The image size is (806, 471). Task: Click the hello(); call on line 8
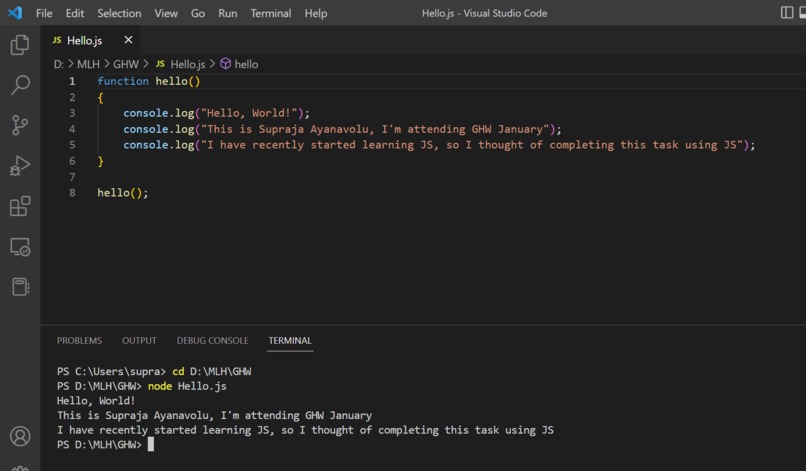click(x=123, y=193)
